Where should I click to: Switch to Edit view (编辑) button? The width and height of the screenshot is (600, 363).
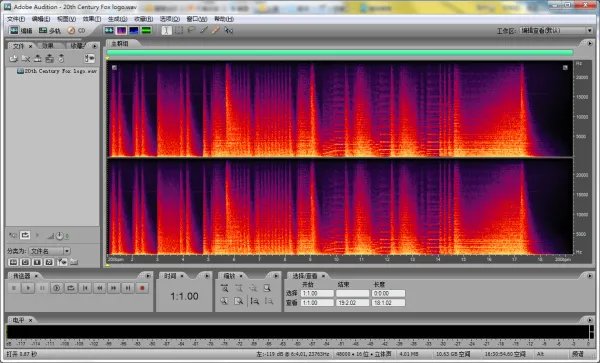click(21, 30)
